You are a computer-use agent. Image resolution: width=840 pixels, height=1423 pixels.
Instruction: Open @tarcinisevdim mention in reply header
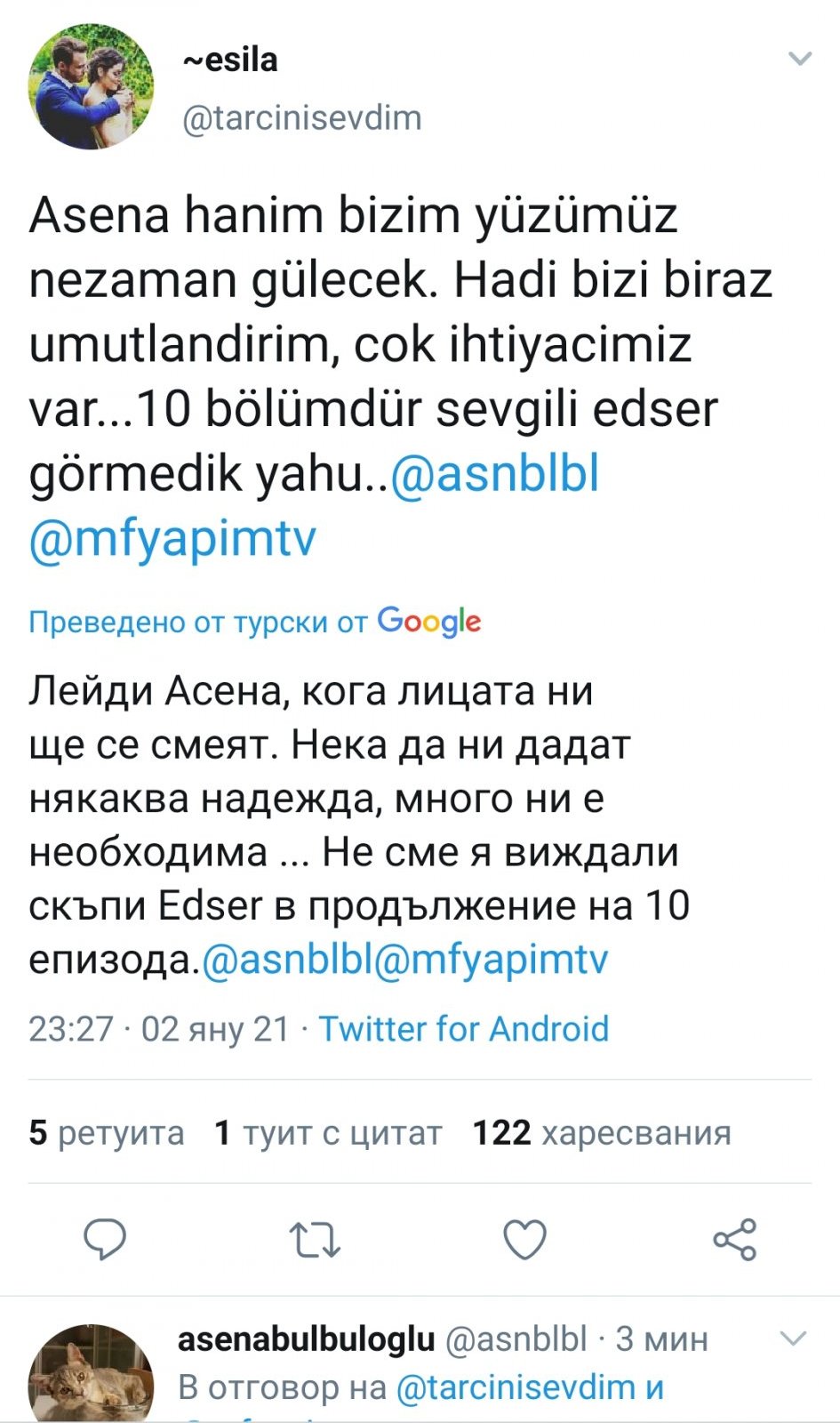[x=515, y=1387]
